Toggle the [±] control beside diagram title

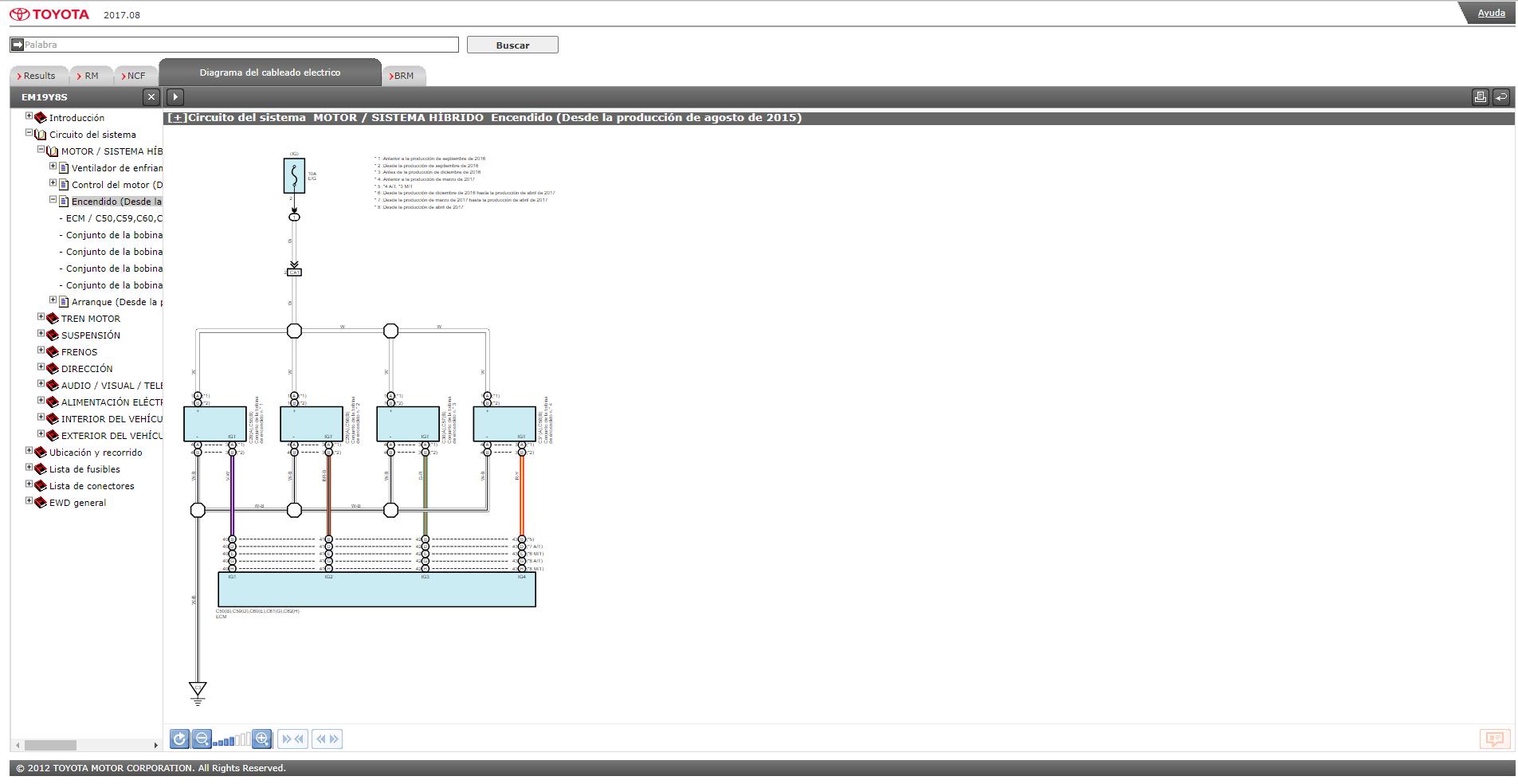[x=177, y=118]
